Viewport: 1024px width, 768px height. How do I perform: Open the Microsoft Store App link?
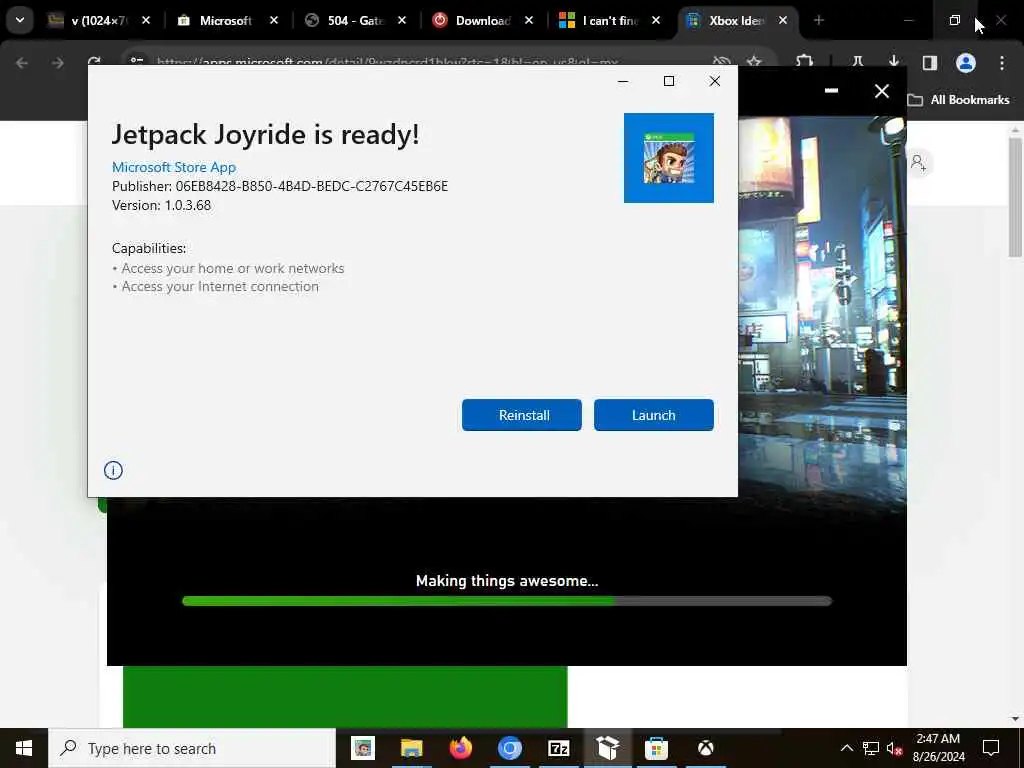click(x=174, y=167)
